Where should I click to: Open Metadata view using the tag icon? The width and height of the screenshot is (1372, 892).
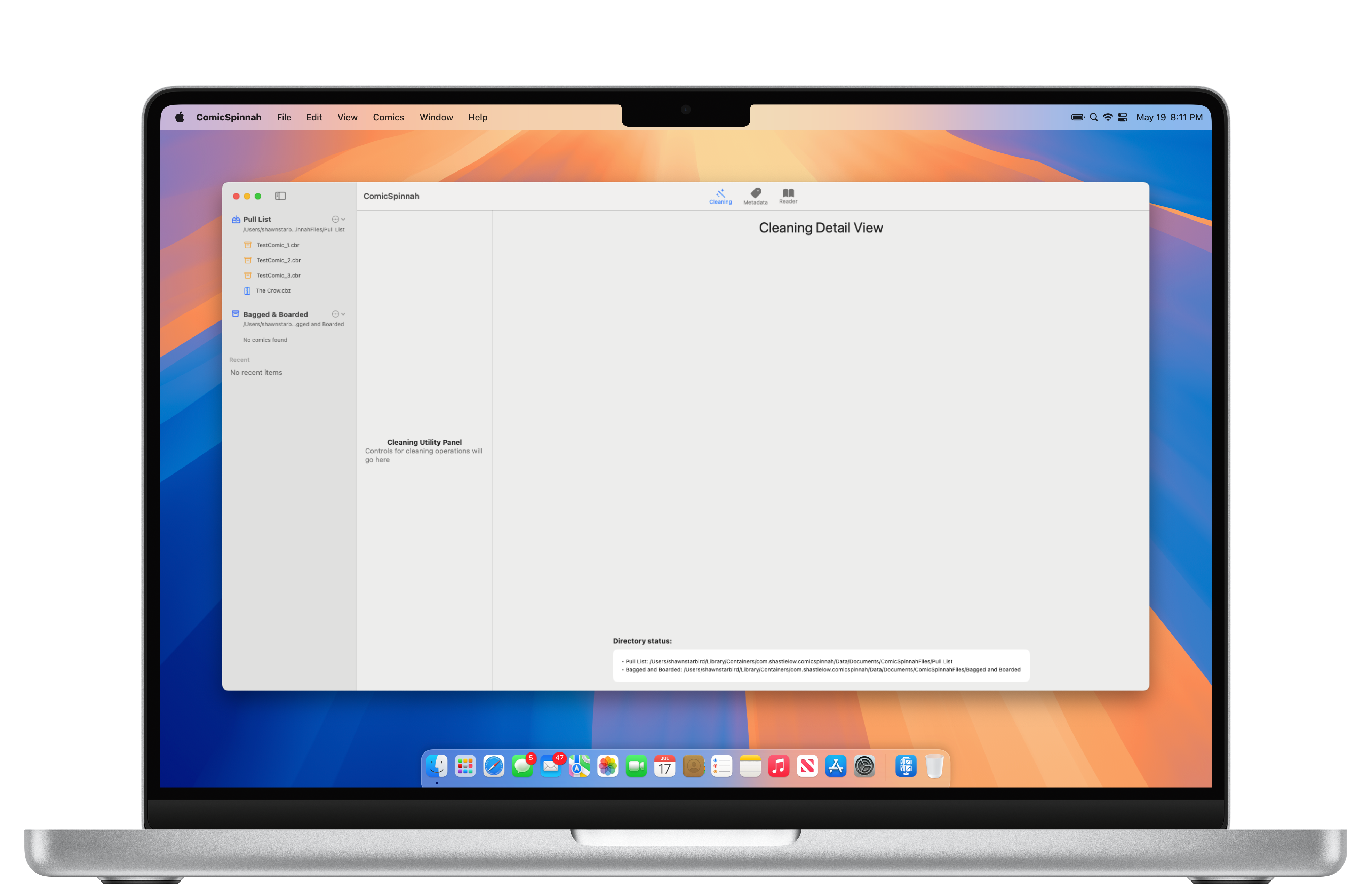point(755,195)
